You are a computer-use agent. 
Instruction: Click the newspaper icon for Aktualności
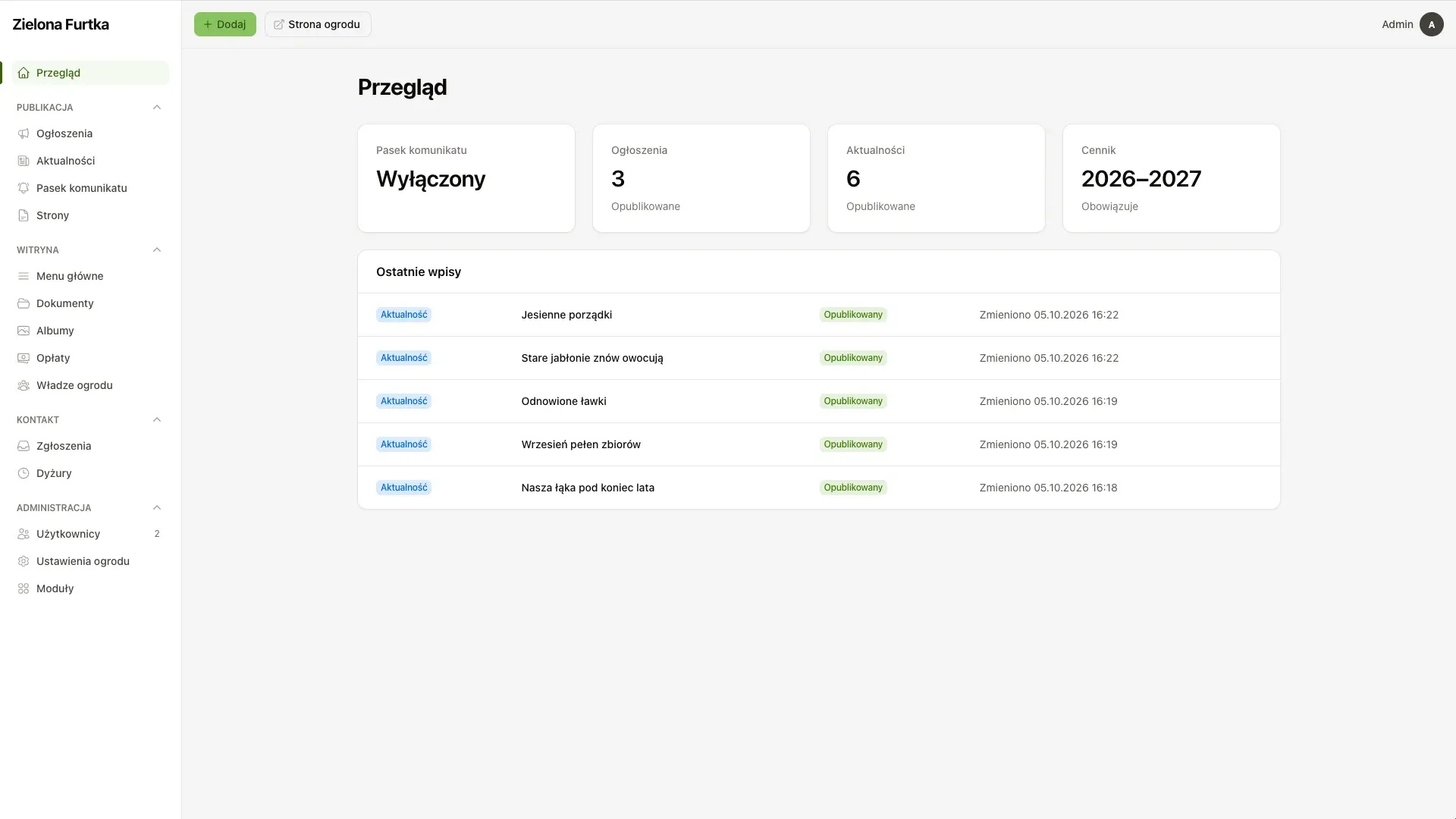pos(24,161)
